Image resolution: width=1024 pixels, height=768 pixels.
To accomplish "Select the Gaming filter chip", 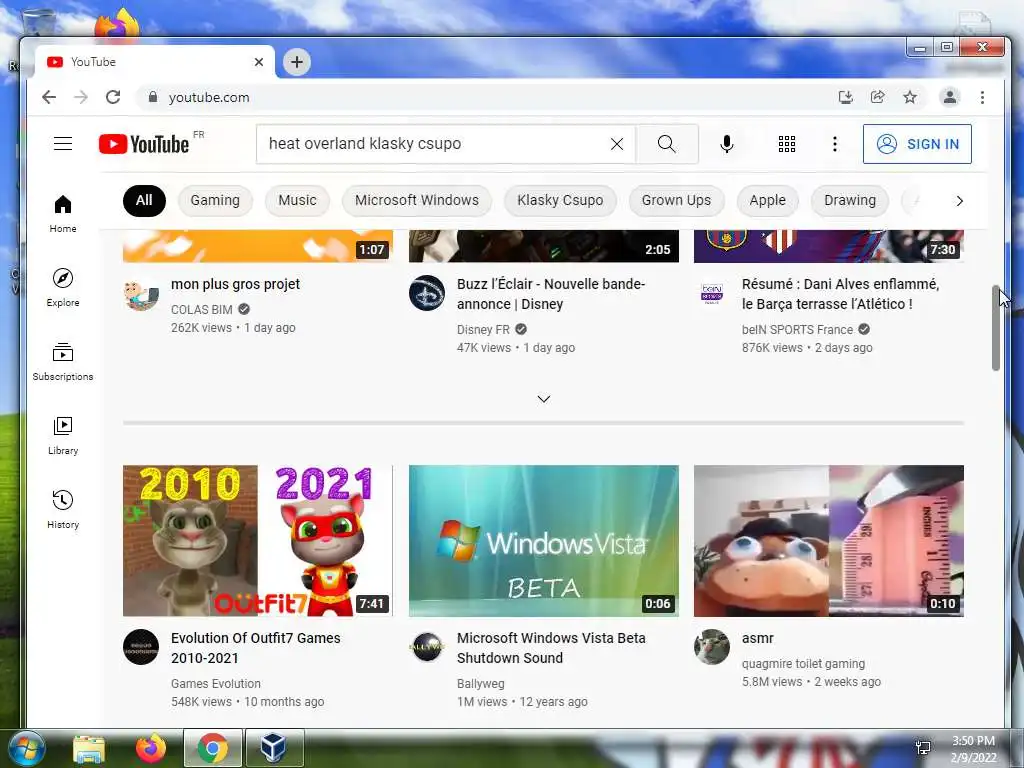I will point(215,200).
